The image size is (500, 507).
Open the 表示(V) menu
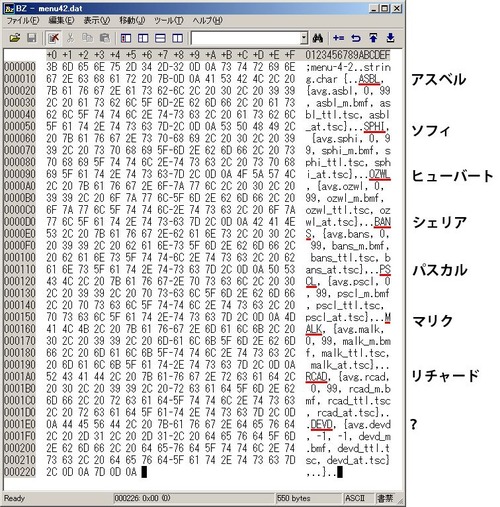tap(97, 21)
